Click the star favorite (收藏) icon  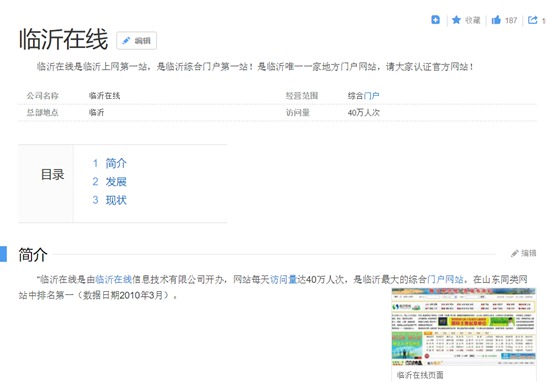coord(456,20)
